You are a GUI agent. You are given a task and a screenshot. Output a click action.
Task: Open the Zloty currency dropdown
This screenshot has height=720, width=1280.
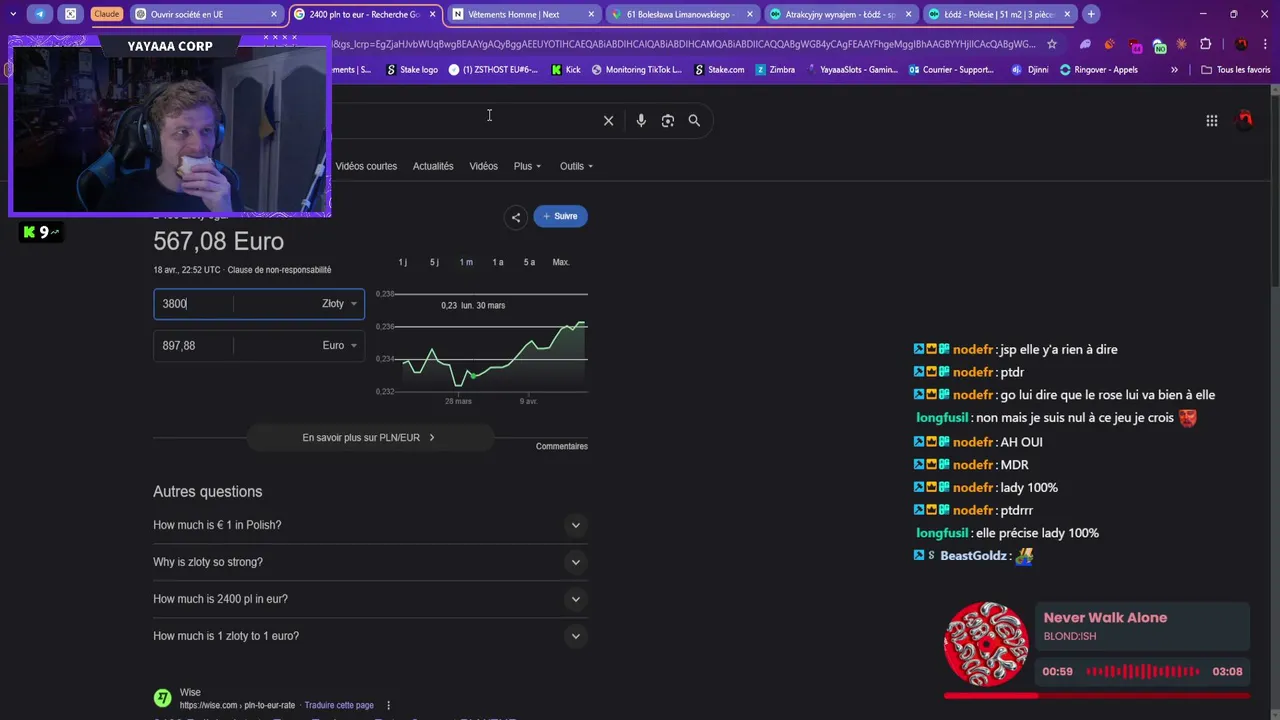339,304
